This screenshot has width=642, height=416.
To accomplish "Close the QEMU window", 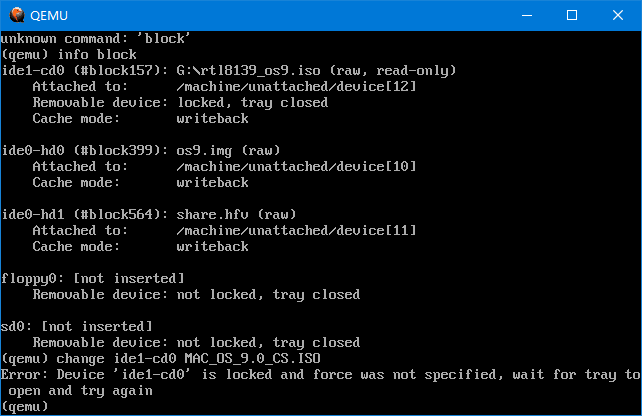I will (618, 16).
